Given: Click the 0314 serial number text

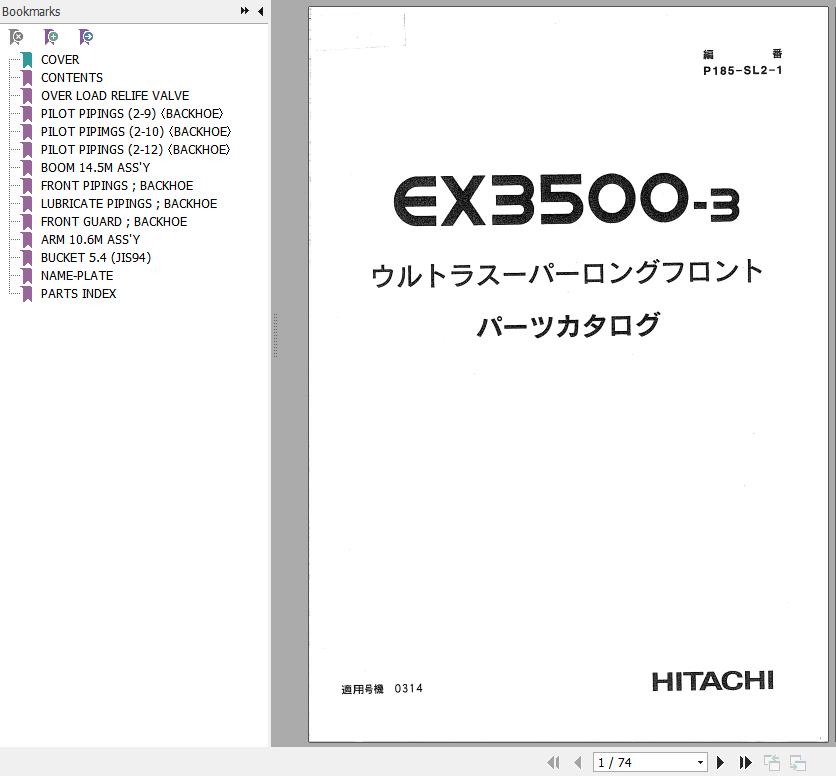Looking at the screenshot, I should point(408,689).
